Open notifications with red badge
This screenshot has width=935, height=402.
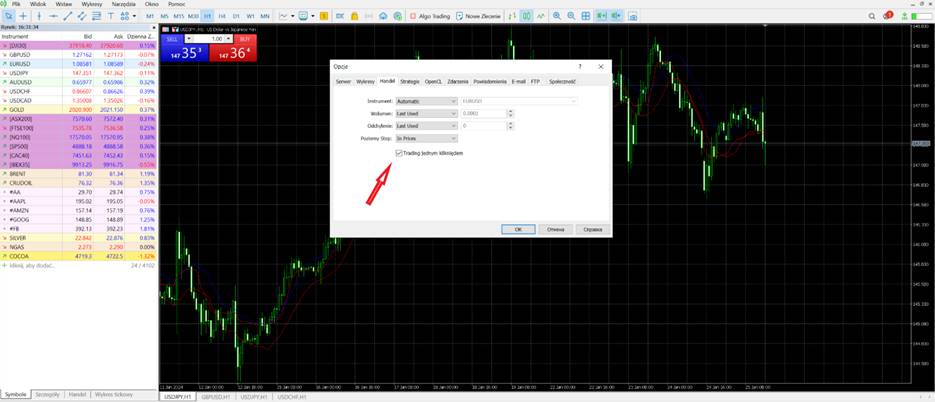click(888, 16)
